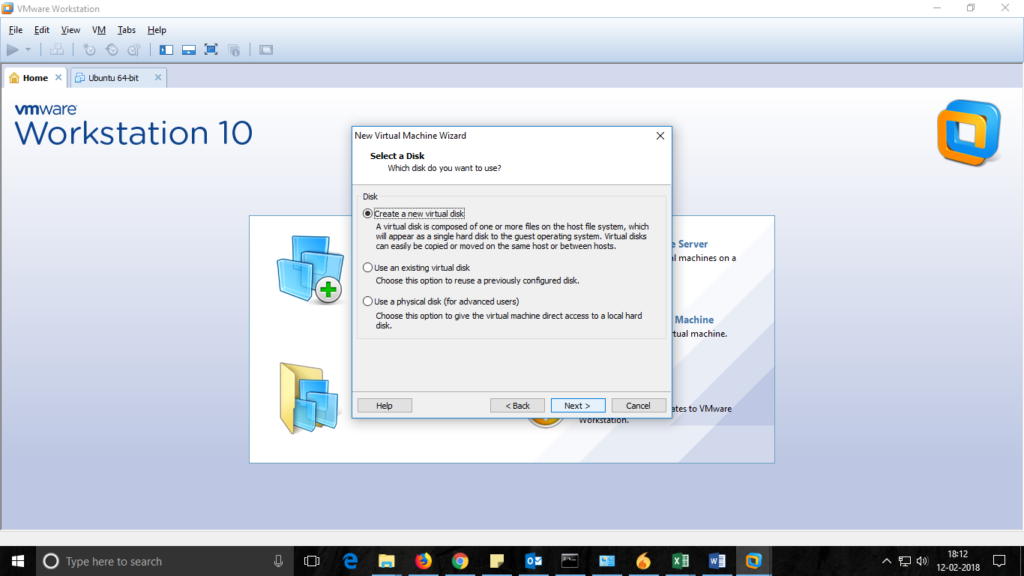
Task: Open Excel from the taskbar
Action: [x=680, y=561]
